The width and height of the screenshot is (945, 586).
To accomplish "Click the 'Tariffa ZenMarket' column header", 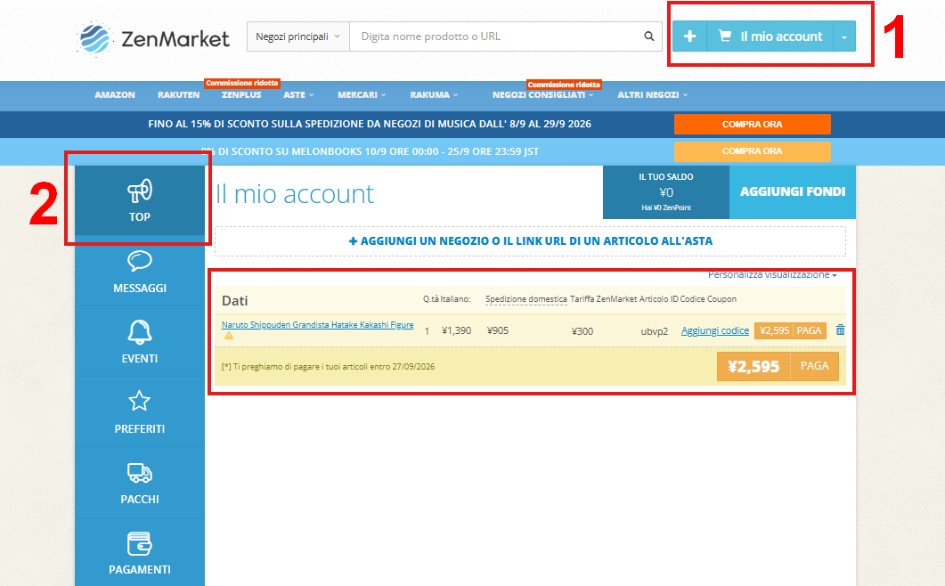I will 603,299.
